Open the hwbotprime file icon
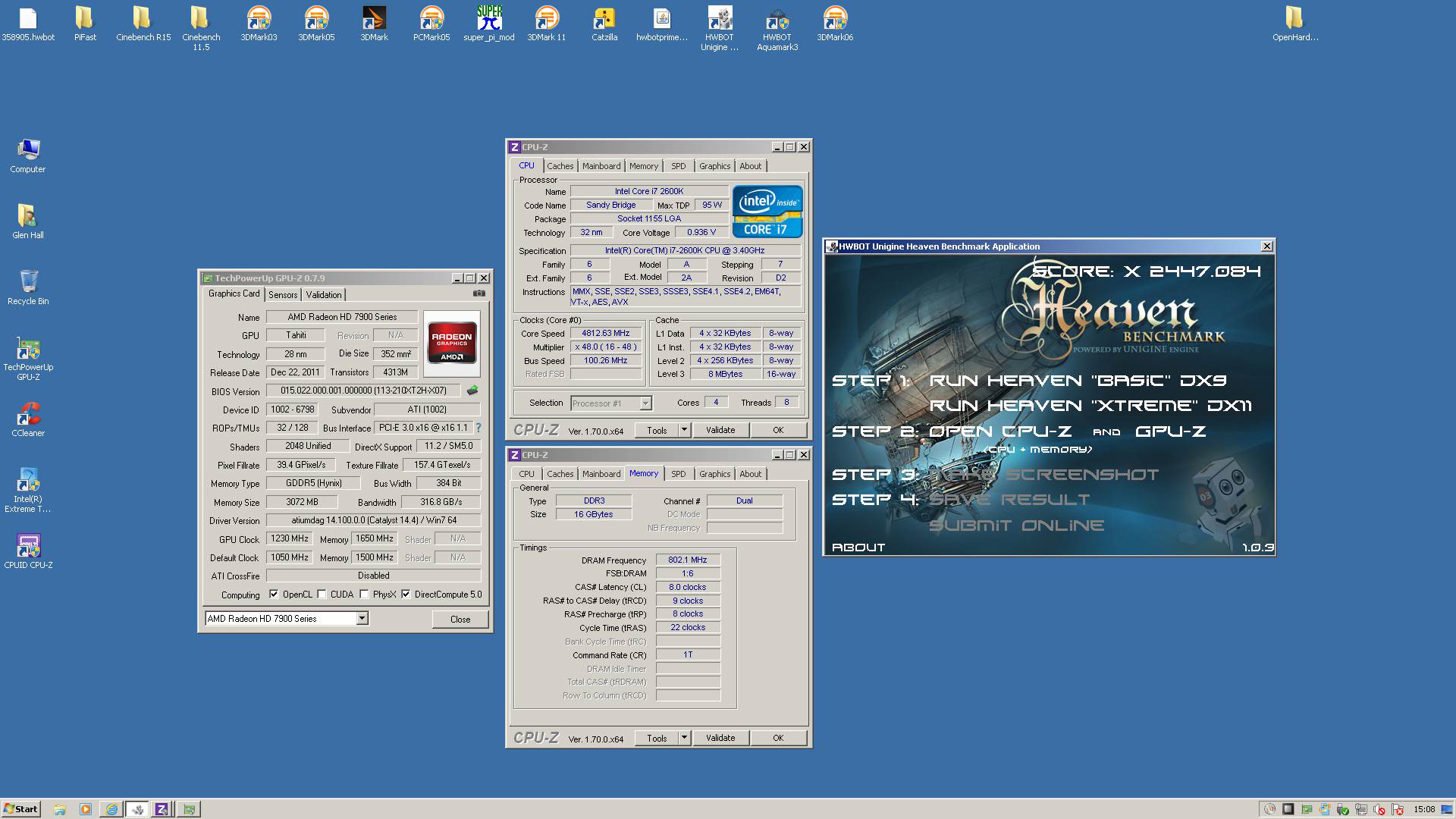This screenshot has width=1456, height=819. (x=662, y=24)
